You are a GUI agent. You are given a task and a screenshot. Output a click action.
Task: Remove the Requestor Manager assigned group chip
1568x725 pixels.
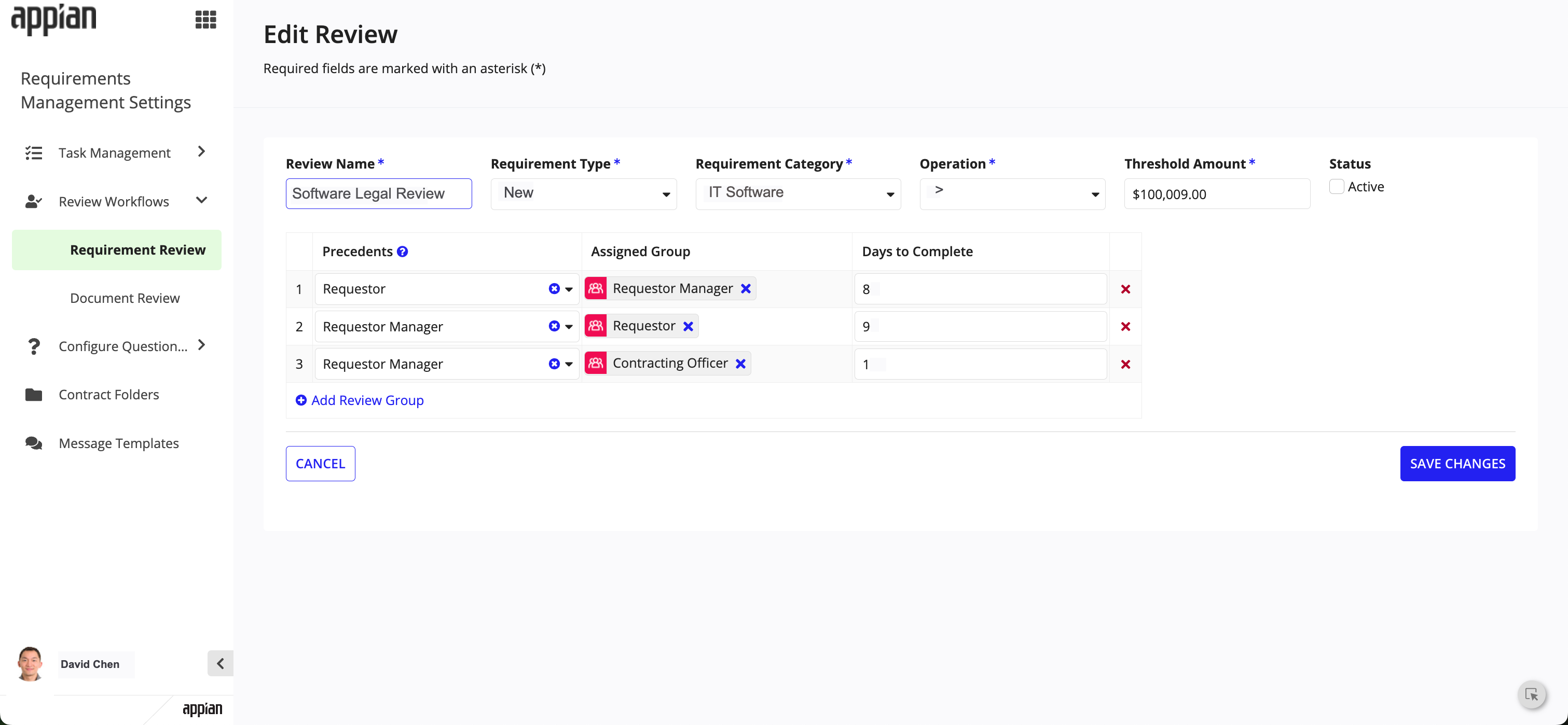[746, 288]
